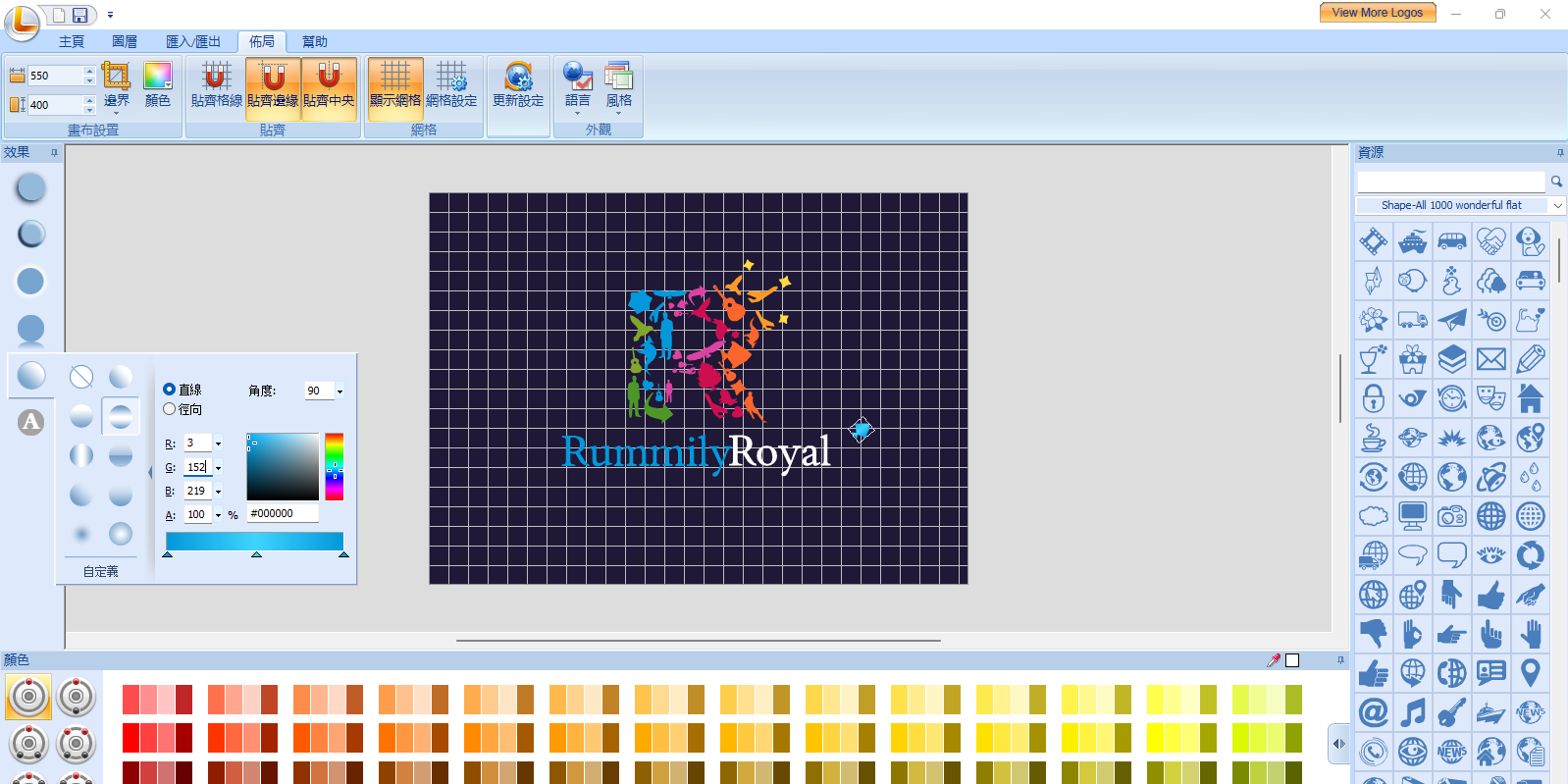Screen dimensions: 1568x784
Task: Click the 顏色 canvas color icon
Action: coord(157,84)
